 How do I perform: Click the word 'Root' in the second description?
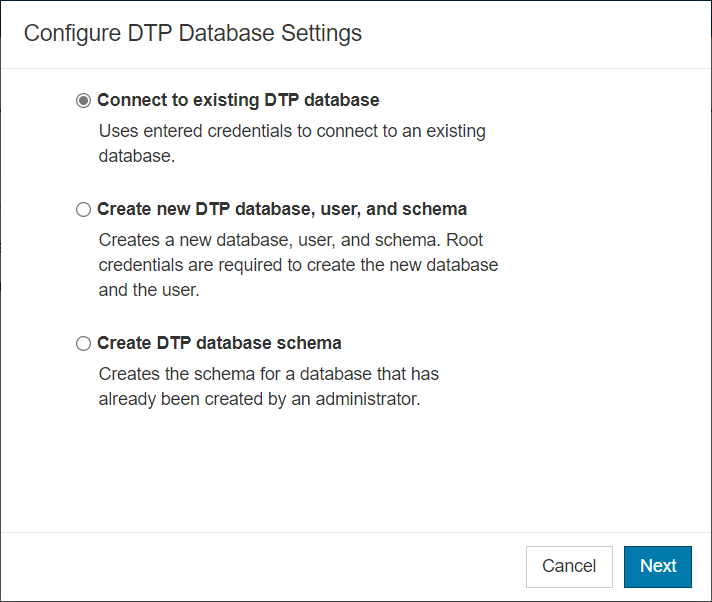pos(465,240)
